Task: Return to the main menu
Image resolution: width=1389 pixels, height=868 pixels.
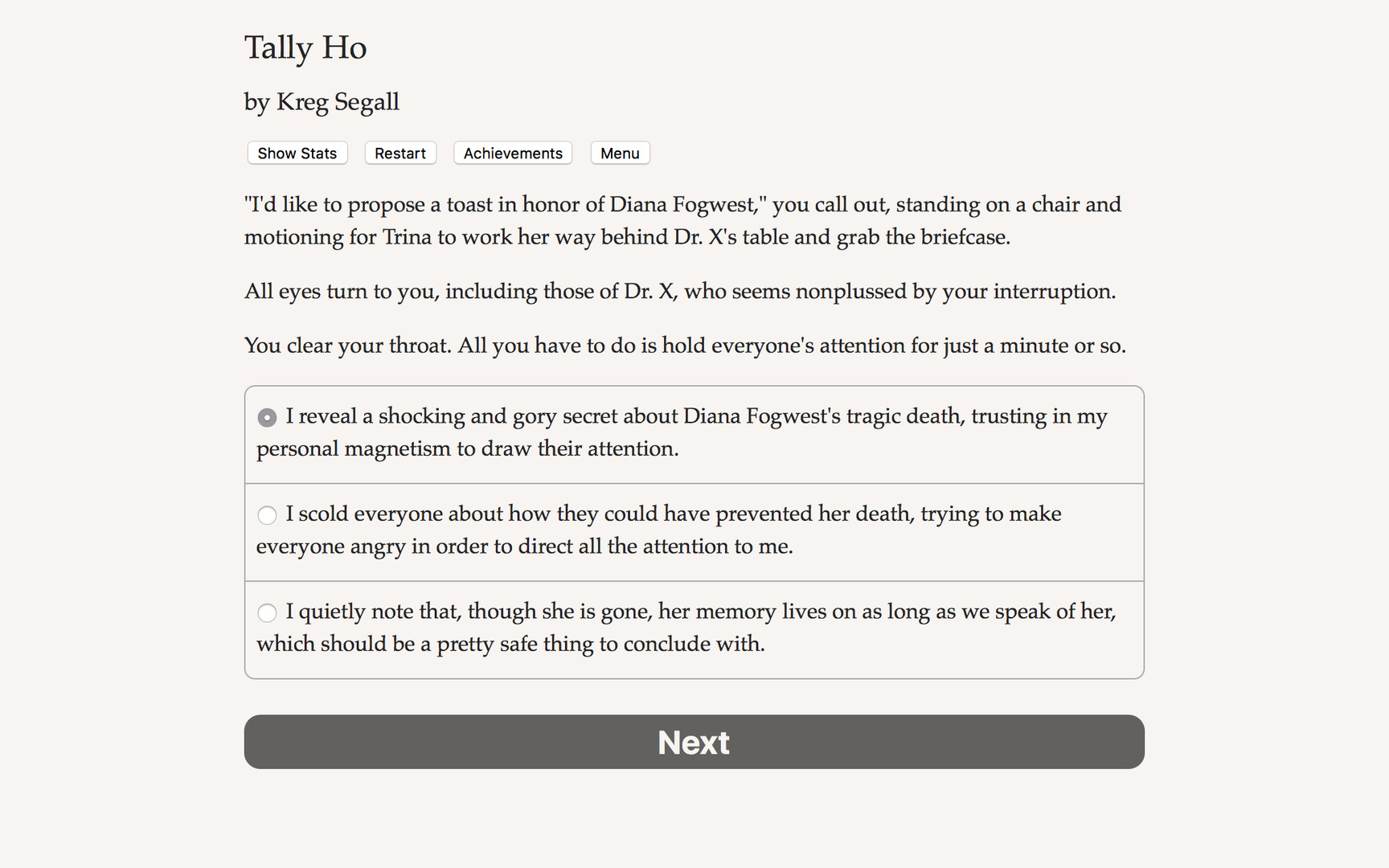Action: coord(619,153)
